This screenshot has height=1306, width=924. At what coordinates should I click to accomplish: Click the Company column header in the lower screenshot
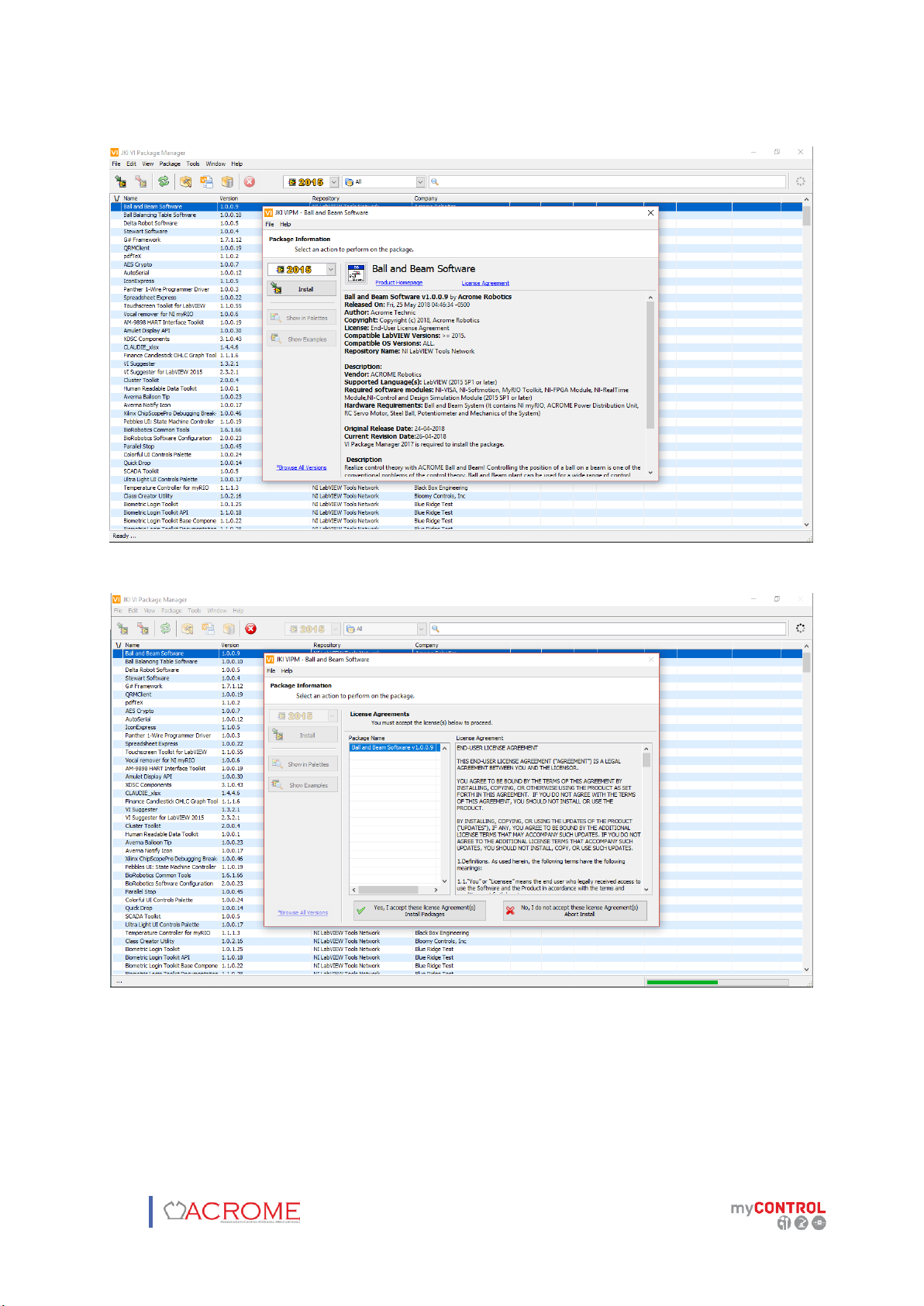coord(426,645)
